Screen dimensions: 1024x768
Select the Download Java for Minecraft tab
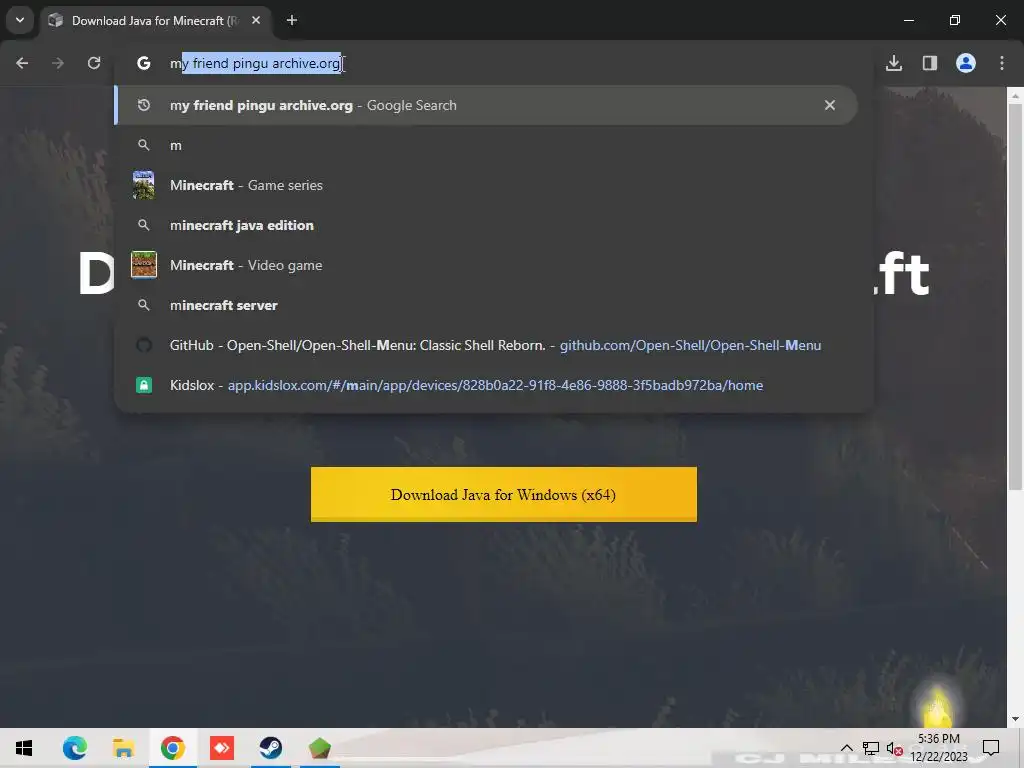point(157,20)
